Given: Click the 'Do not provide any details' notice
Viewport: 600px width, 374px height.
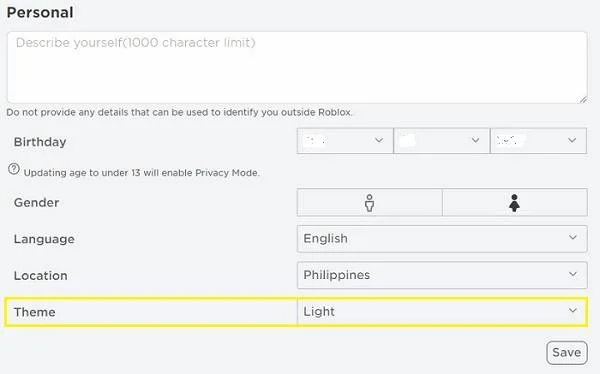Looking at the screenshot, I should [179, 113].
